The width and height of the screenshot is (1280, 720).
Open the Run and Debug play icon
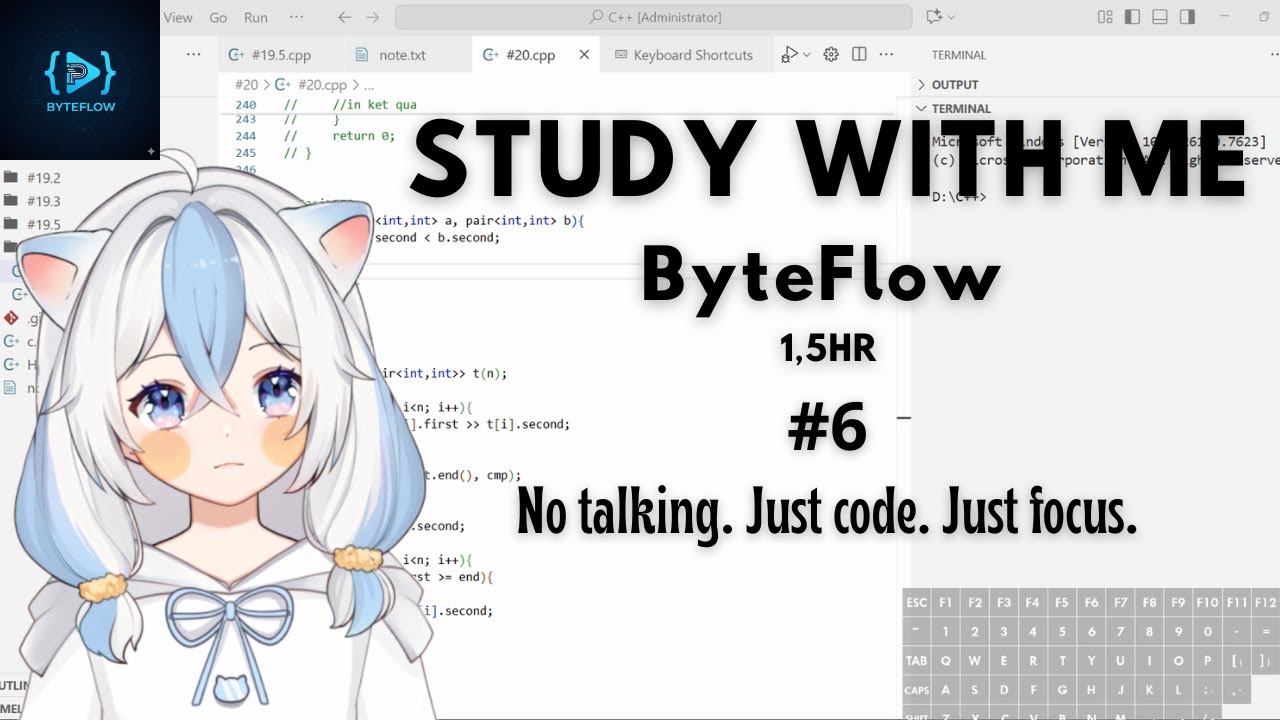click(790, 55)
